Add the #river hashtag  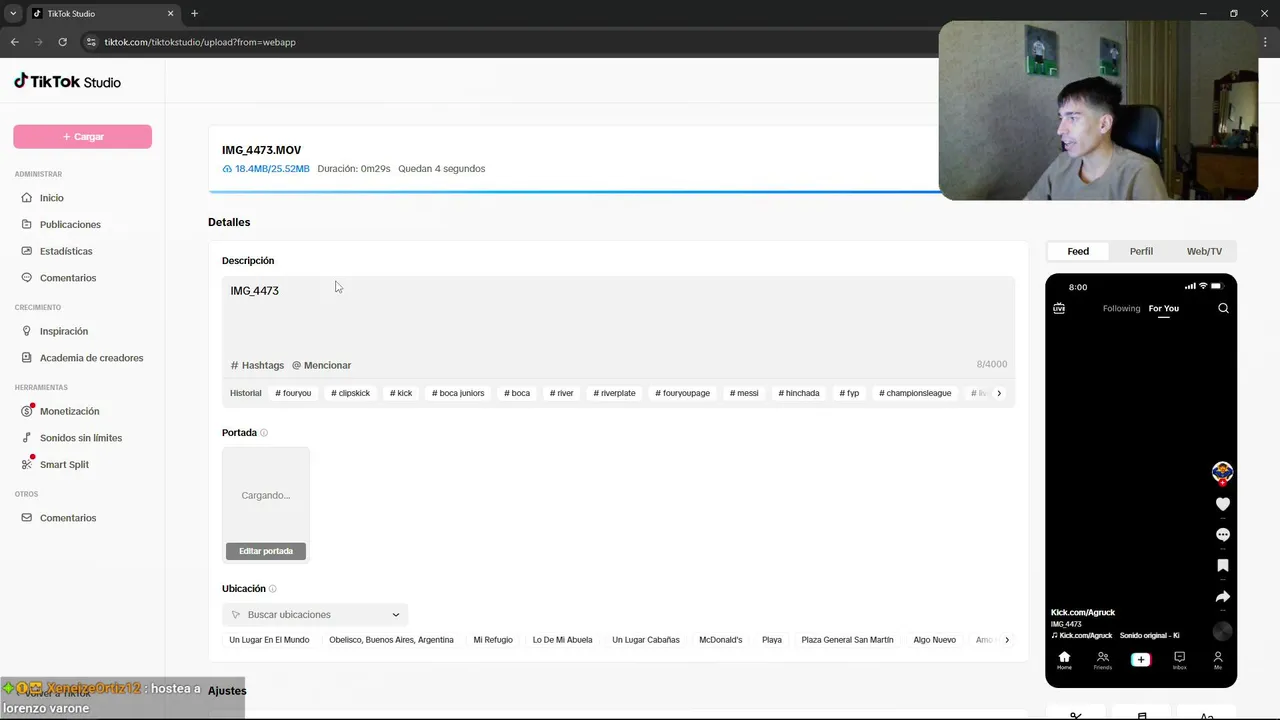[561, 393]
